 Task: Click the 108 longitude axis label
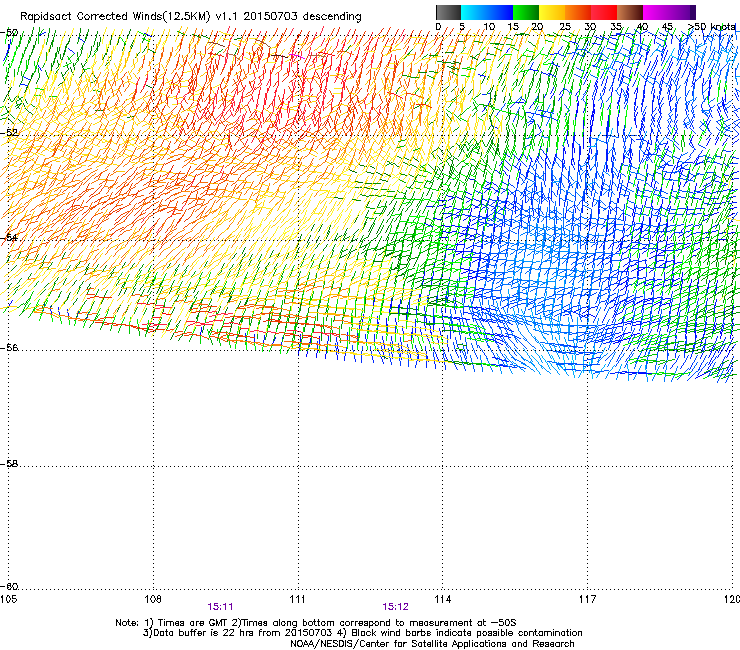[x=153, y=599]
